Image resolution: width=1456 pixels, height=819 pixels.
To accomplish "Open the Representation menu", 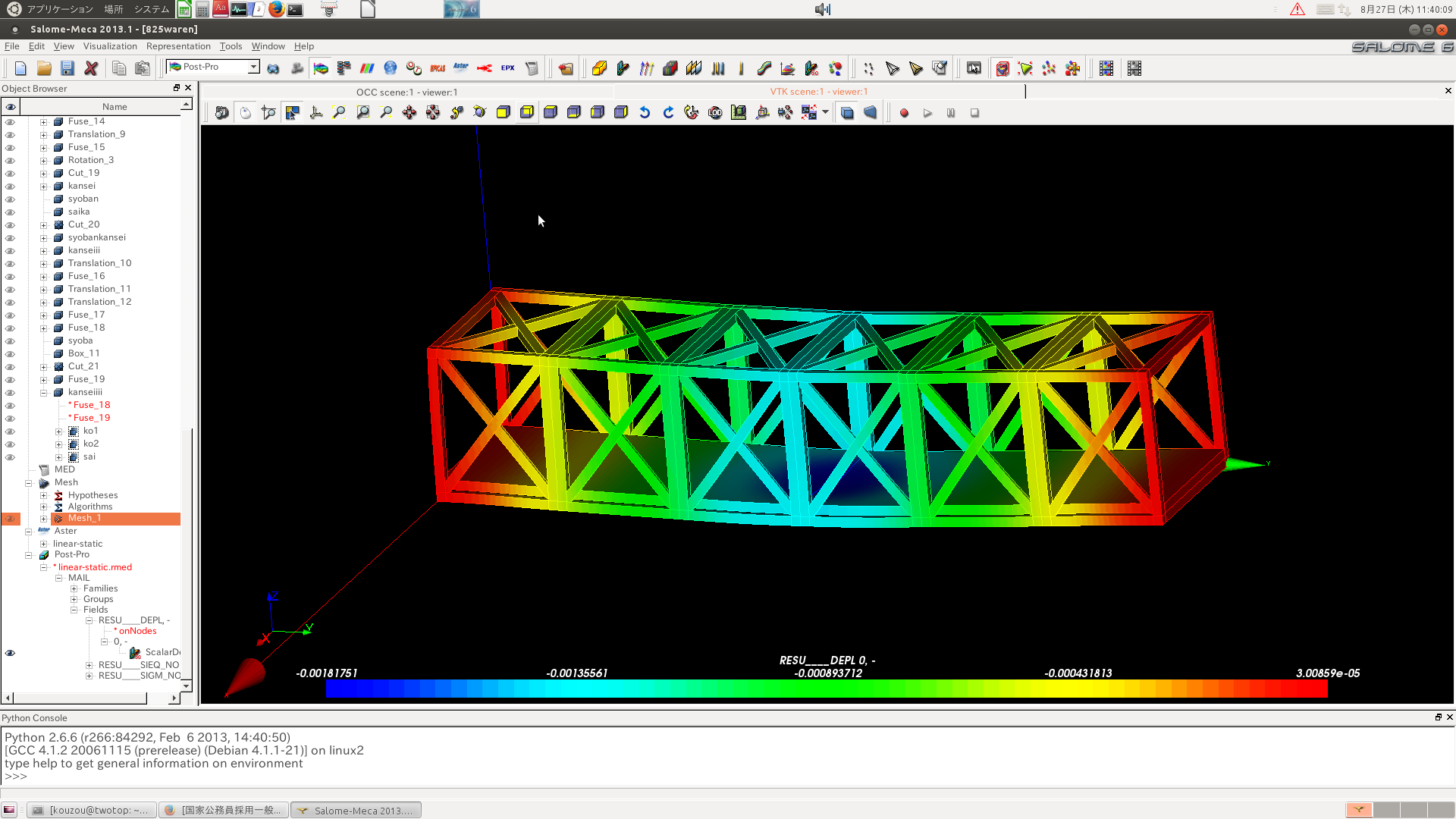I will tap(178, 46).
